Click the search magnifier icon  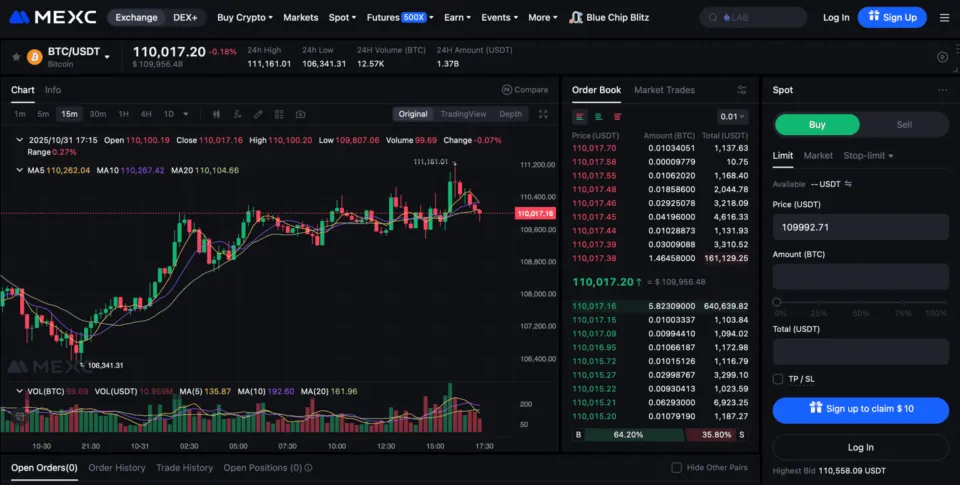[713, 18]
